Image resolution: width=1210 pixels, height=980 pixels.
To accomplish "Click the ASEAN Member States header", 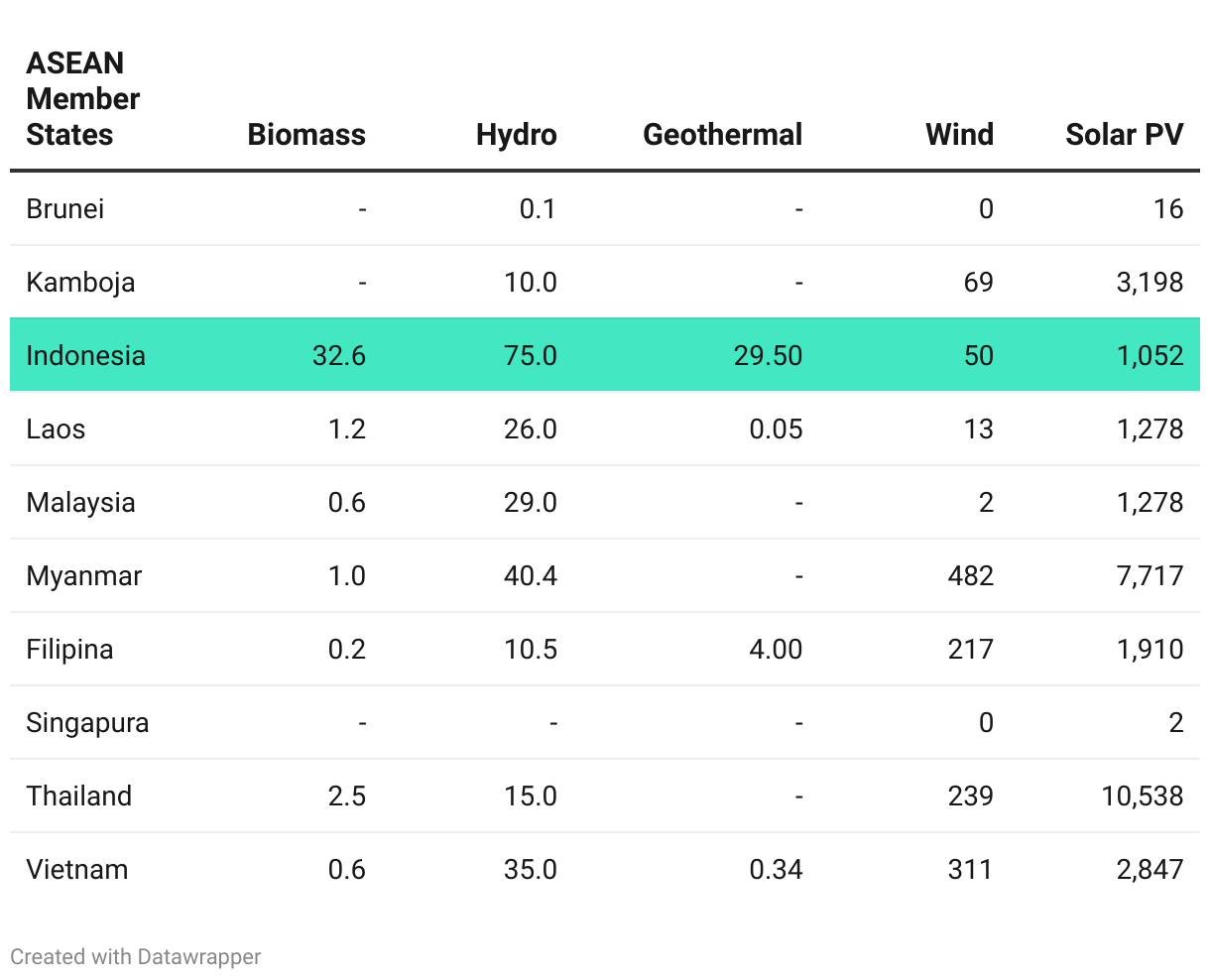I will click(83, 99).
